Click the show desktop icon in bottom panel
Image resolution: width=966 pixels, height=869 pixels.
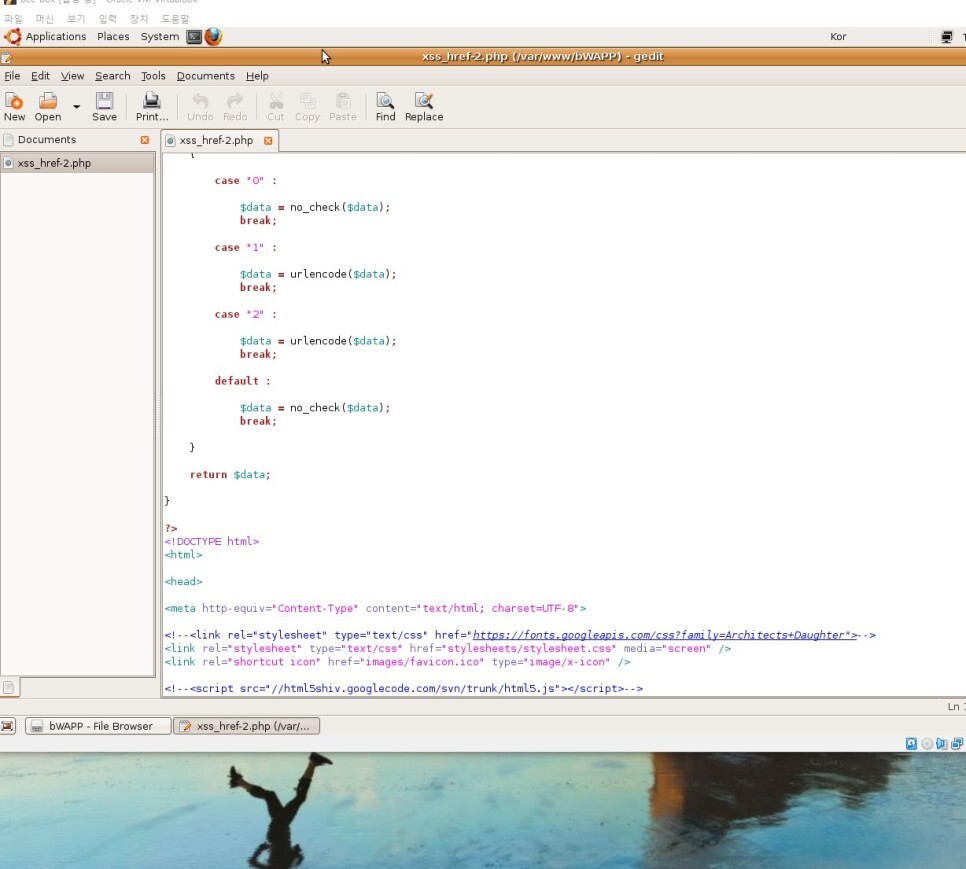tap(7, 726)
